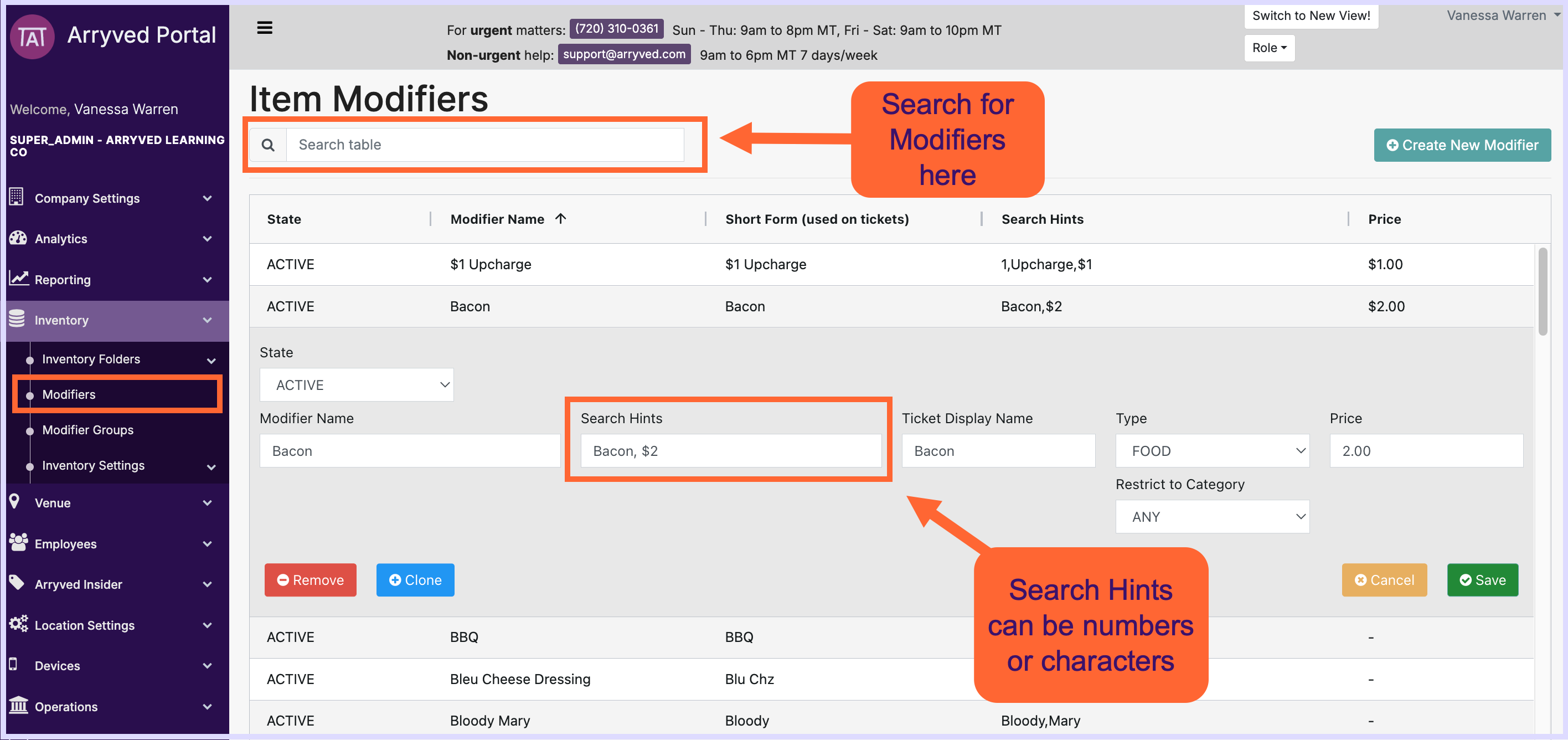Expand Inventory Folders submenu
This screenshot has height=740, width=1568.
pos(211,361)
